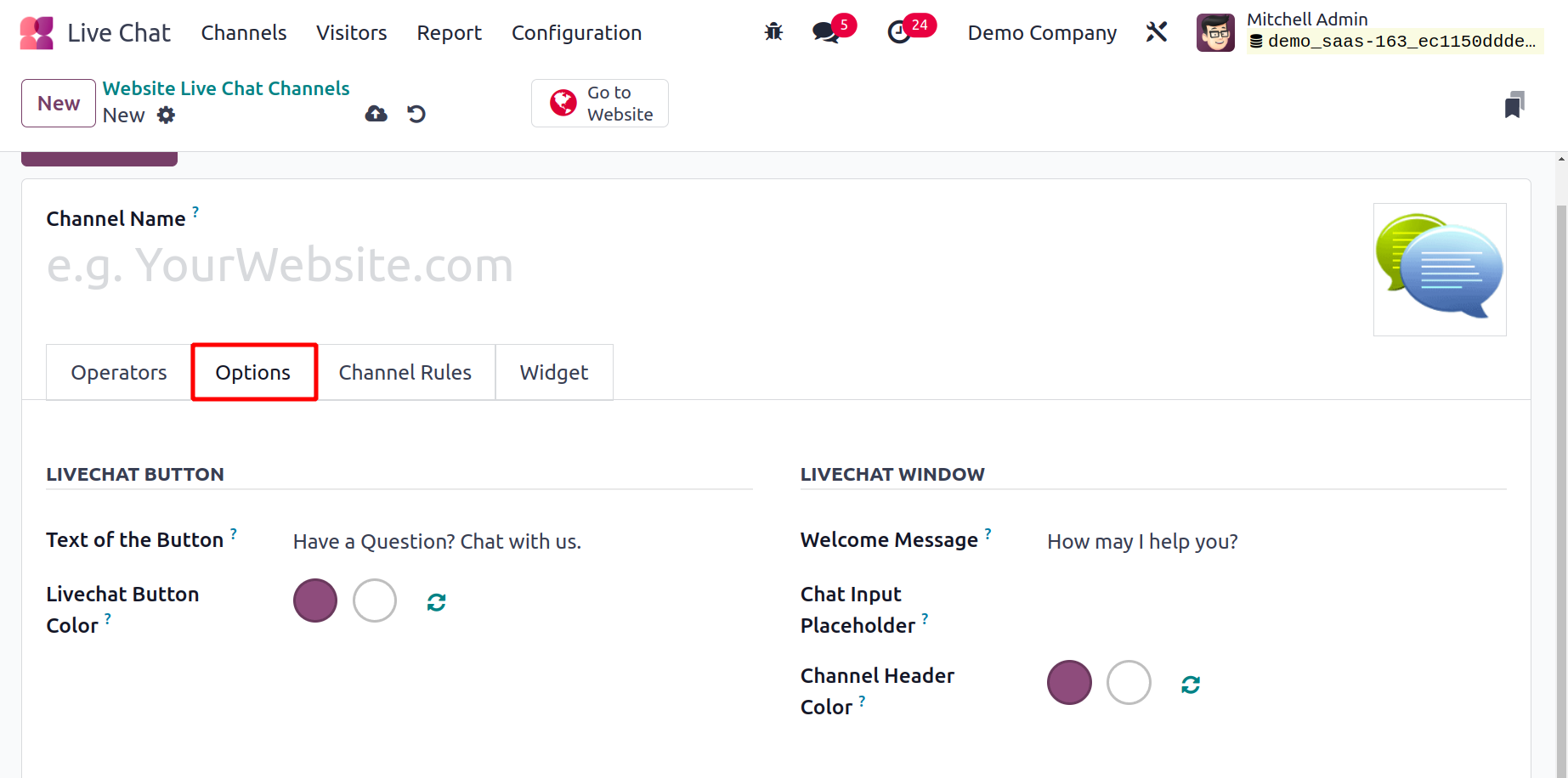Save record with the cloud upload icon
This screenshot has height=778, width=1568.
pos(376,114)
